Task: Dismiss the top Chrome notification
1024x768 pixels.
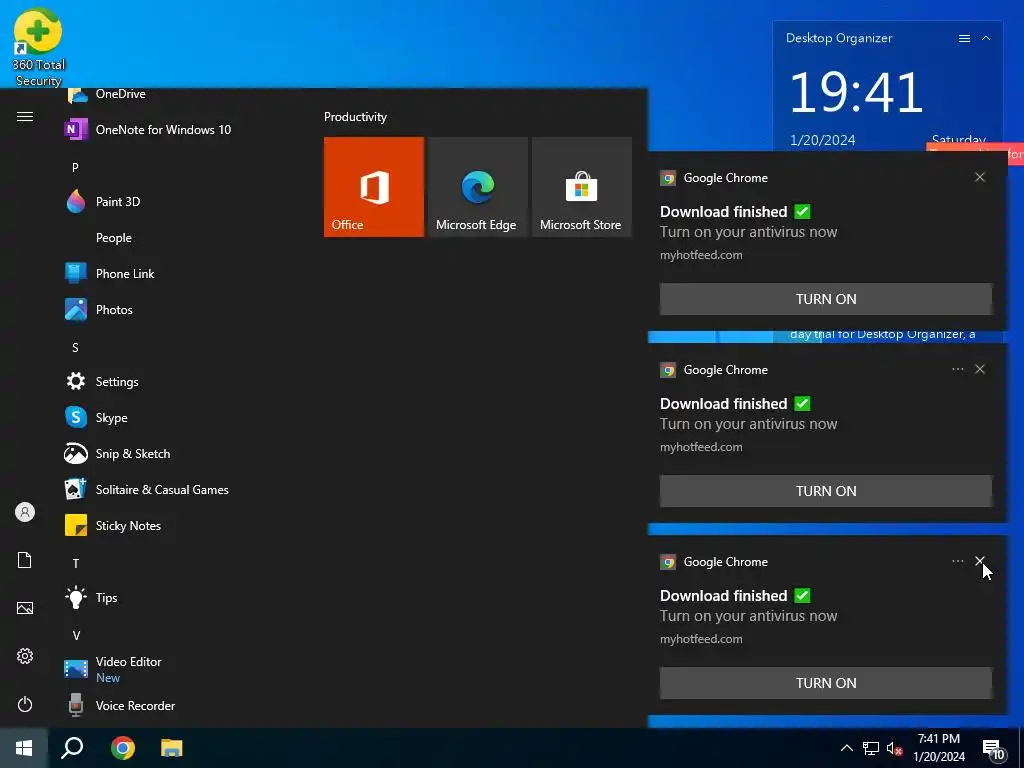Action: tap(980, 177)
